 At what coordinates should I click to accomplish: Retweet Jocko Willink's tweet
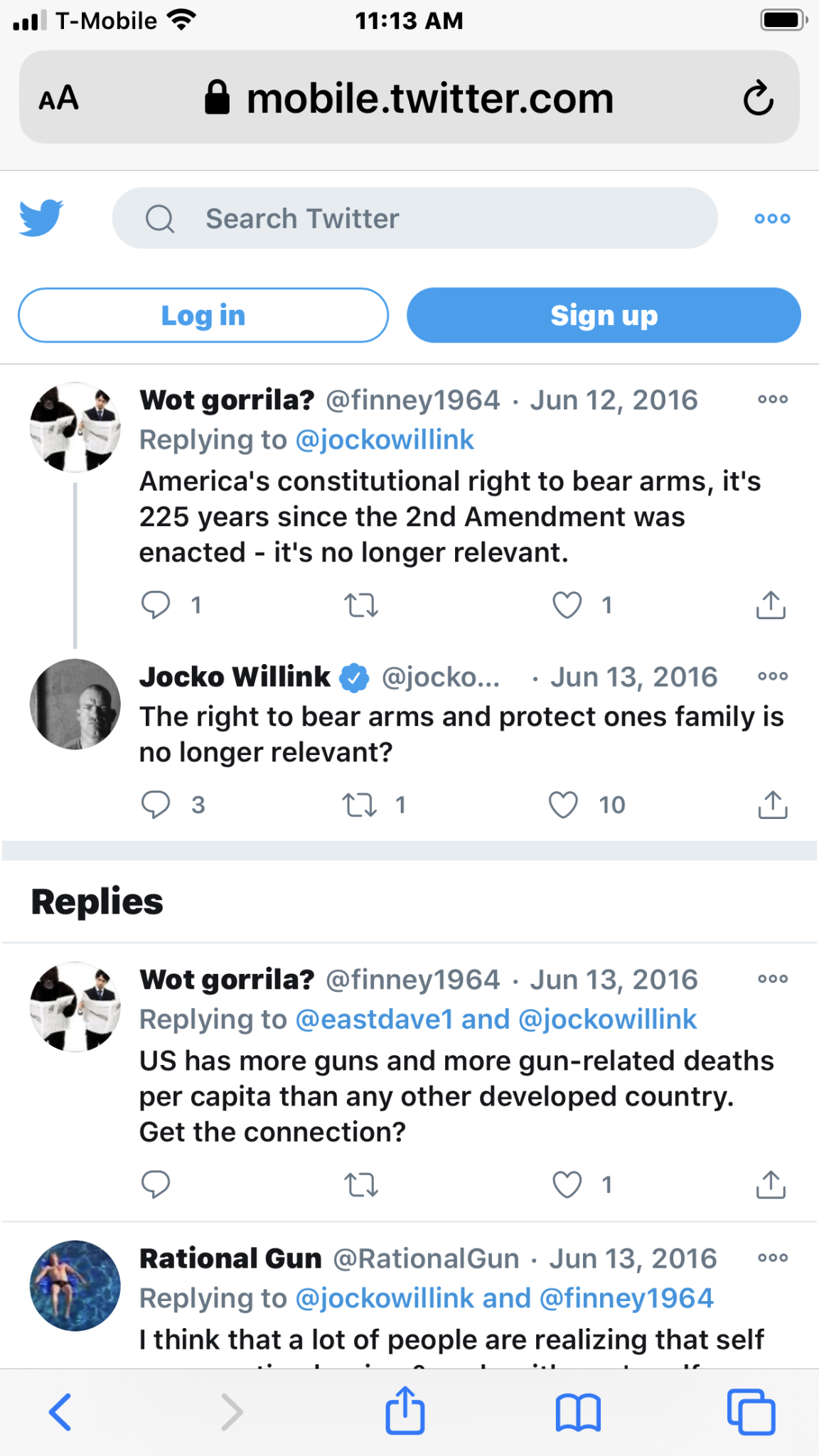tap(360, 805)
